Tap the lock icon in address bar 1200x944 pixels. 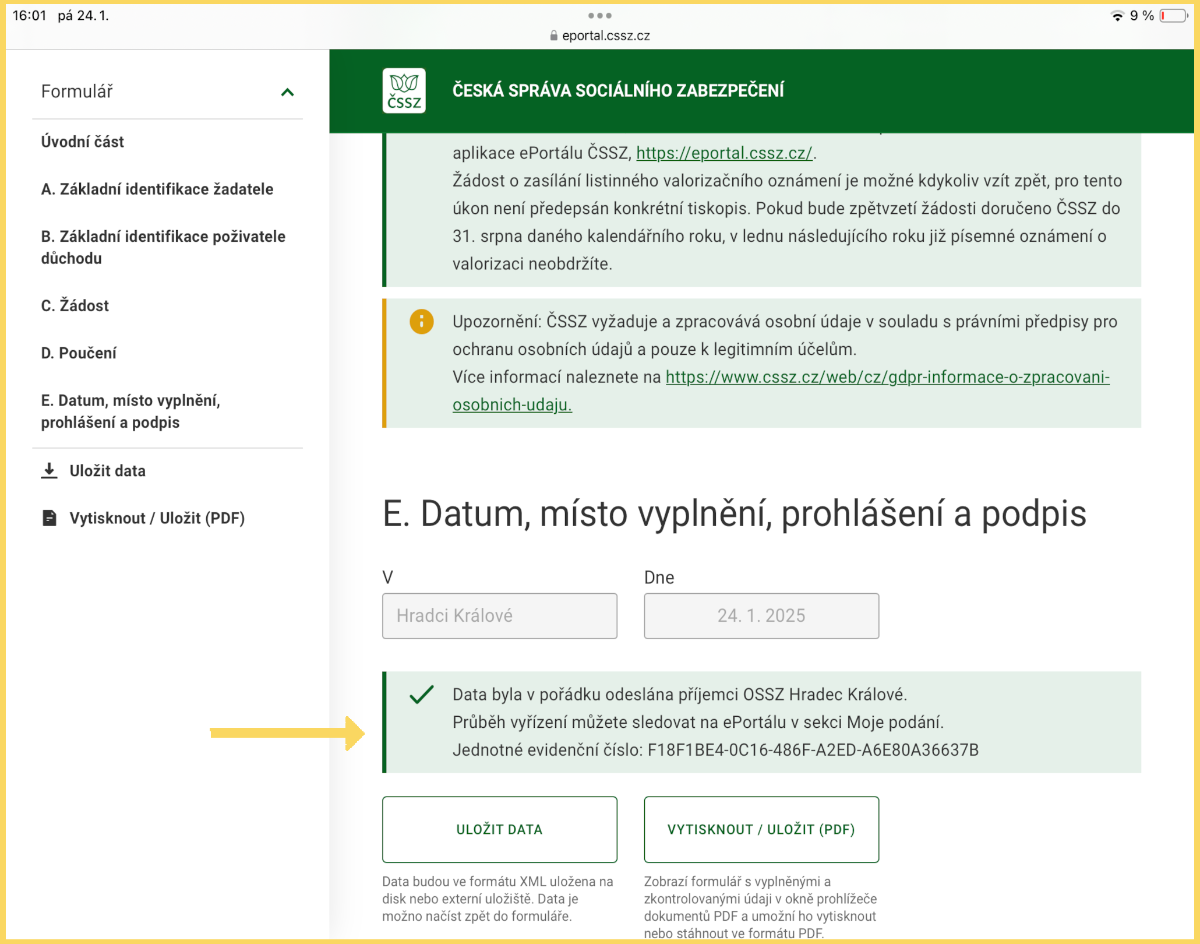(x=553, y=36)
